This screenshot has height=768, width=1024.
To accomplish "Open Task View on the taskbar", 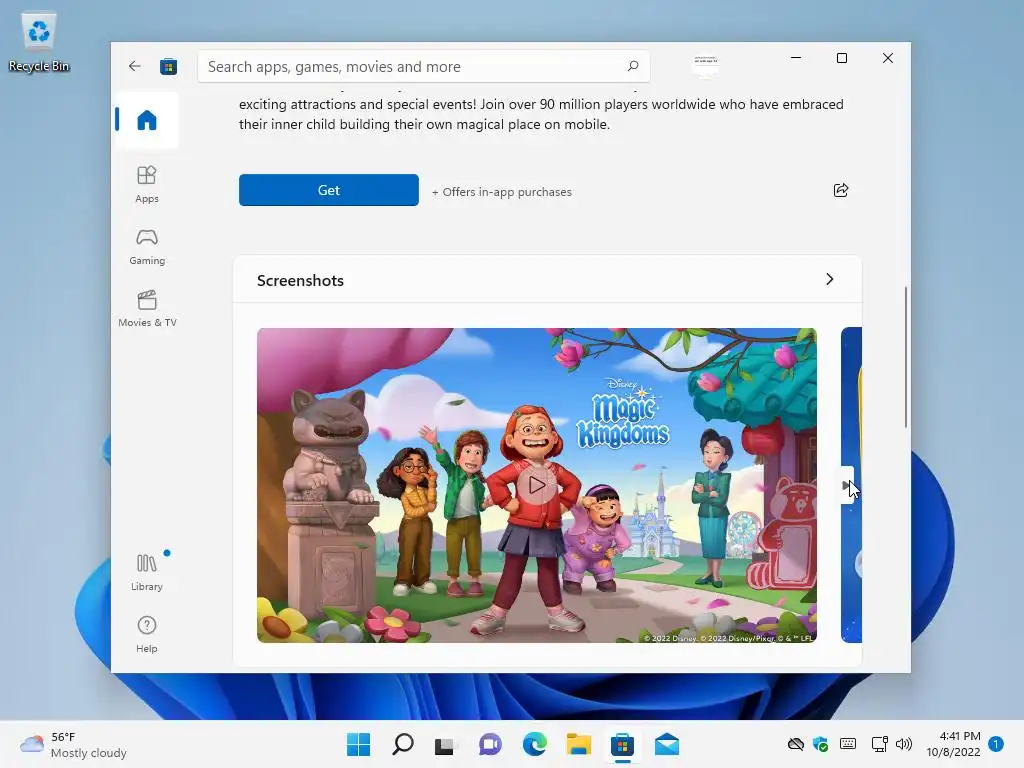I will [445, 744].
